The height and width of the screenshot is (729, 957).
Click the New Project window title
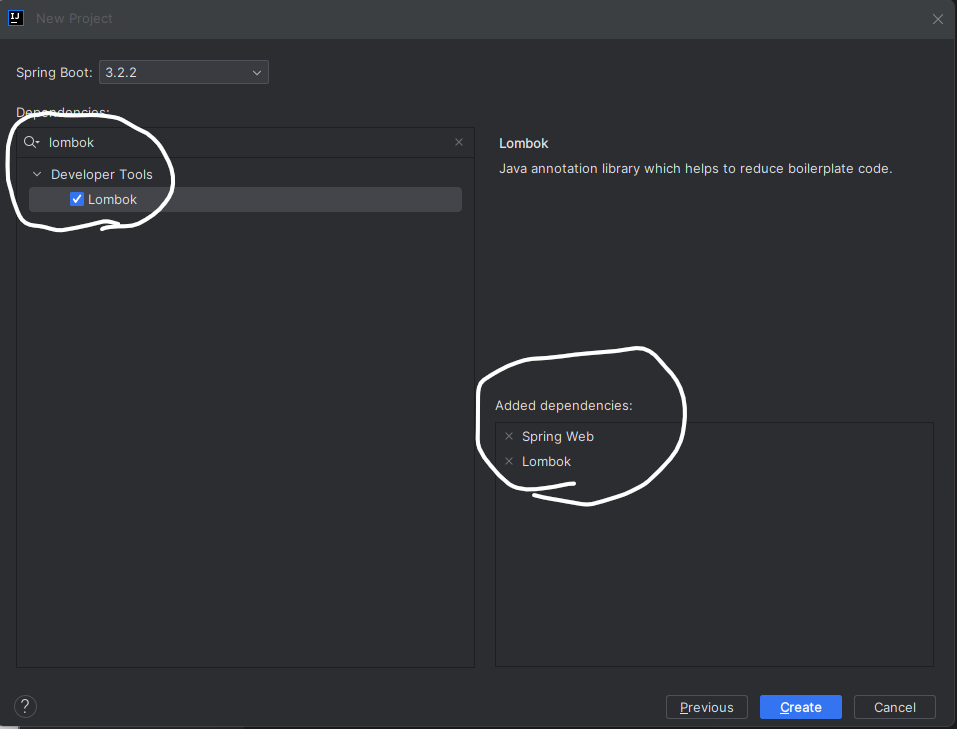point(74,18)
